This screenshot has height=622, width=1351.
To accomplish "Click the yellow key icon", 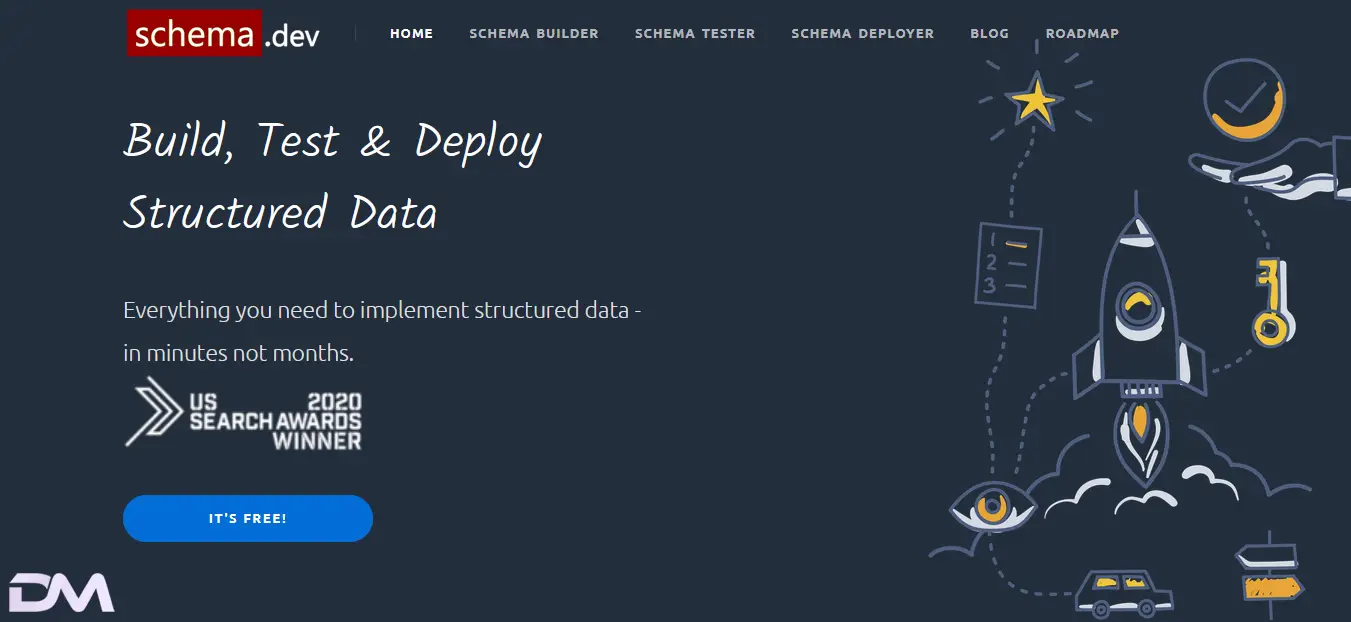I will coord(1272,303).
